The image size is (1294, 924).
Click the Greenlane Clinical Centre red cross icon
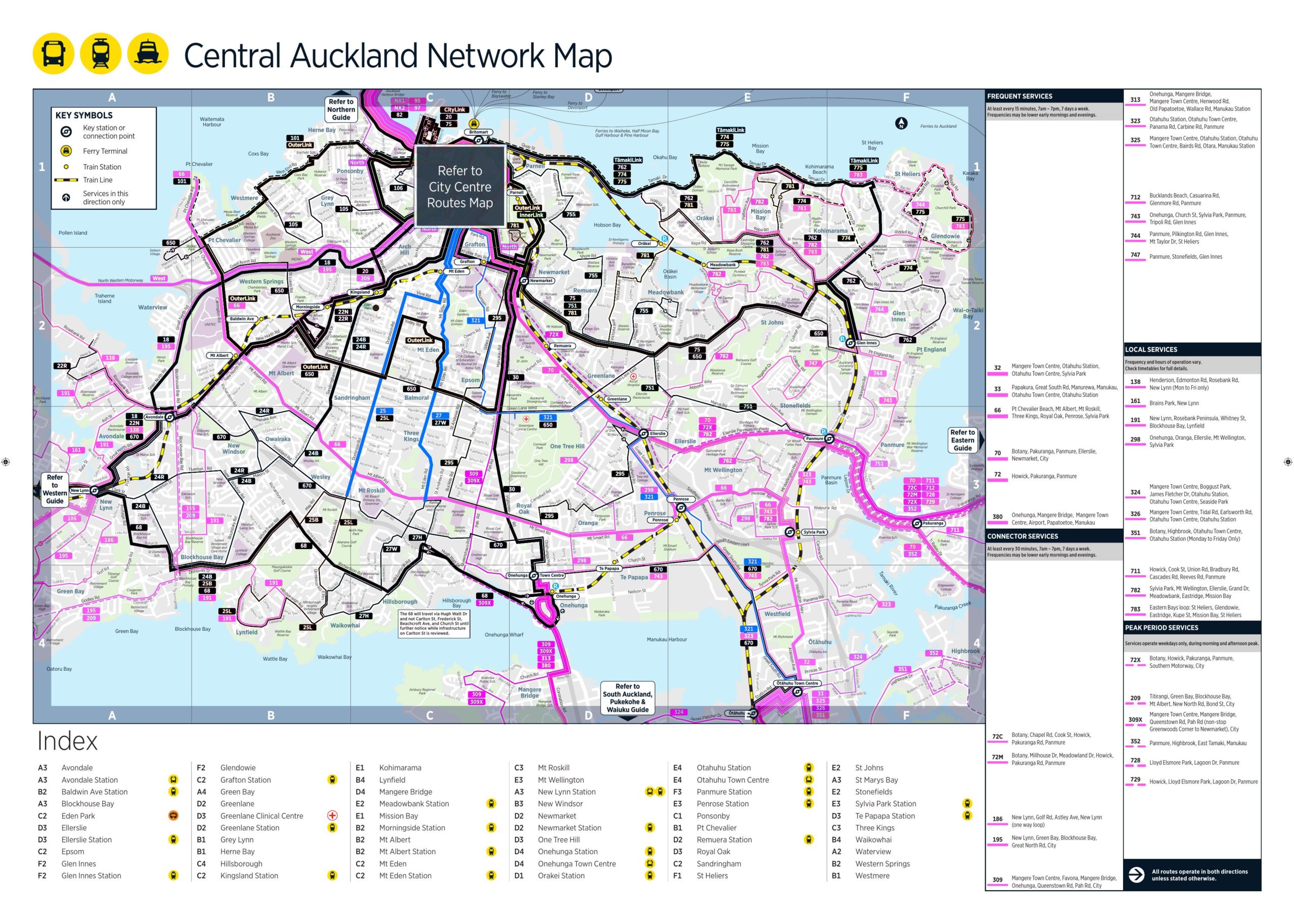click(x=332, y=816)
